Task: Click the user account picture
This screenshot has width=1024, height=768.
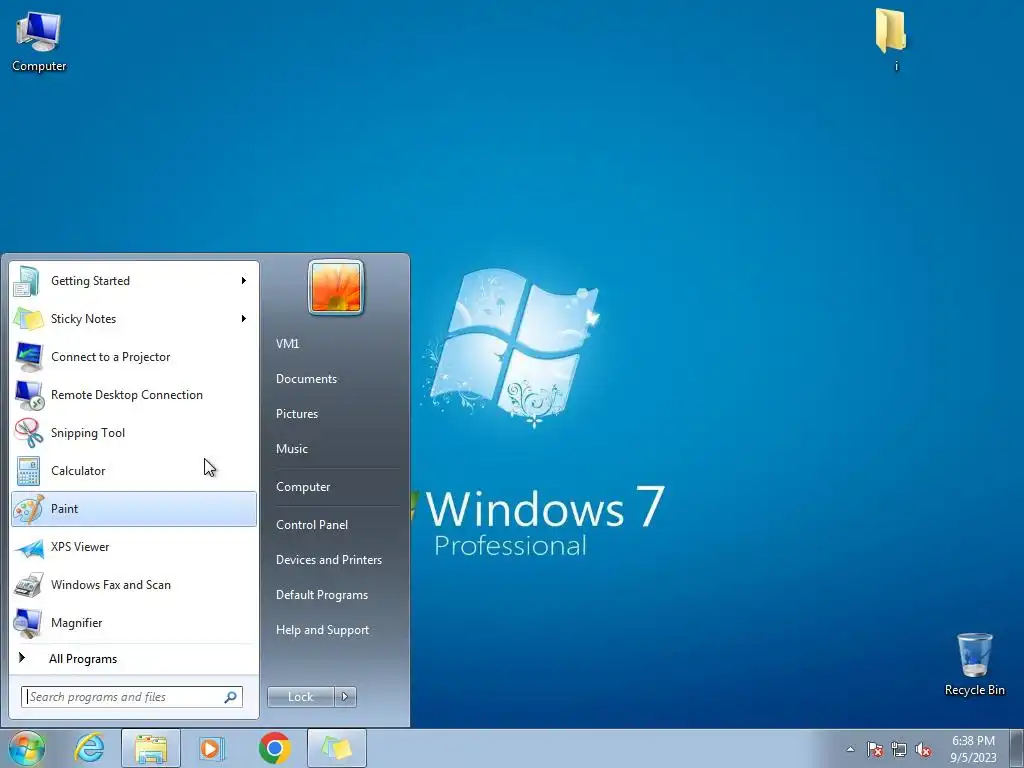Action: (336, 287)
